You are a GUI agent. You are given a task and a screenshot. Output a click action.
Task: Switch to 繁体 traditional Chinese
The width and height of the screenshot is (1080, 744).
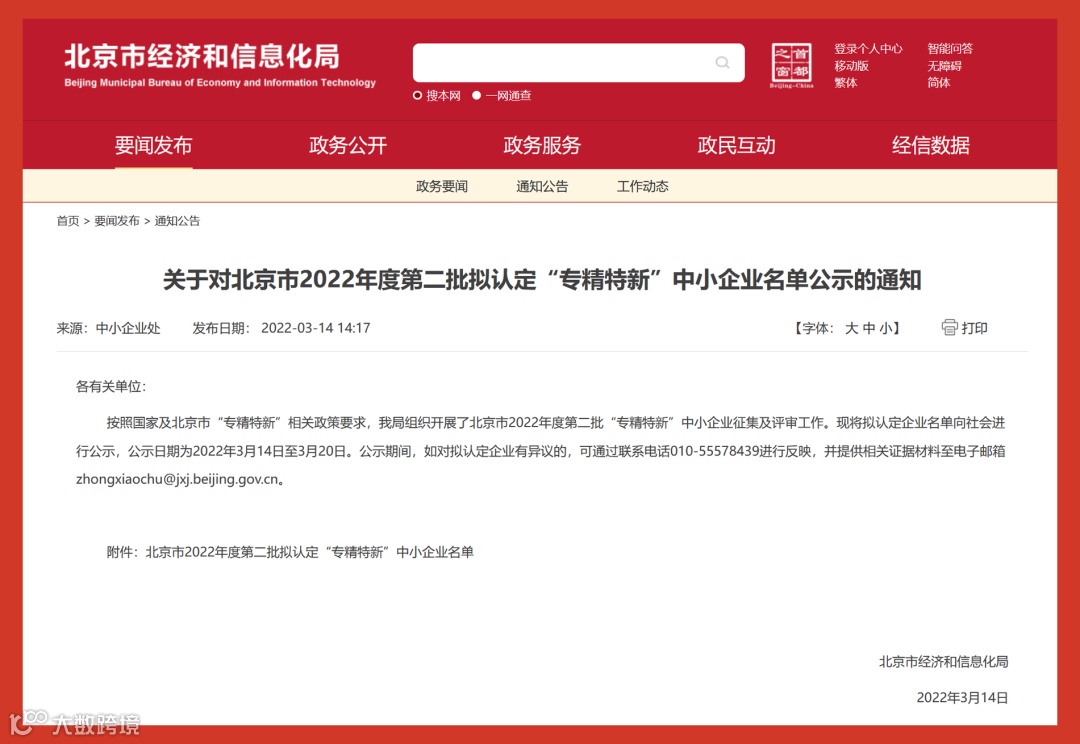(846, 82)
